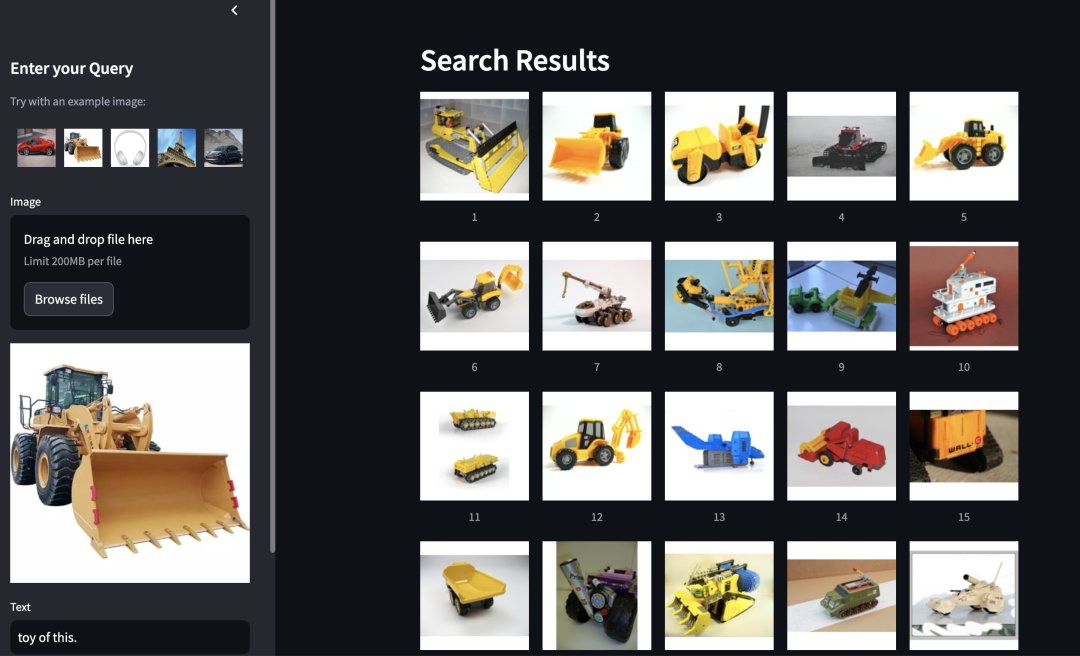Select the red car example image
The image size is (1080, 656).
tap(37, 147)
